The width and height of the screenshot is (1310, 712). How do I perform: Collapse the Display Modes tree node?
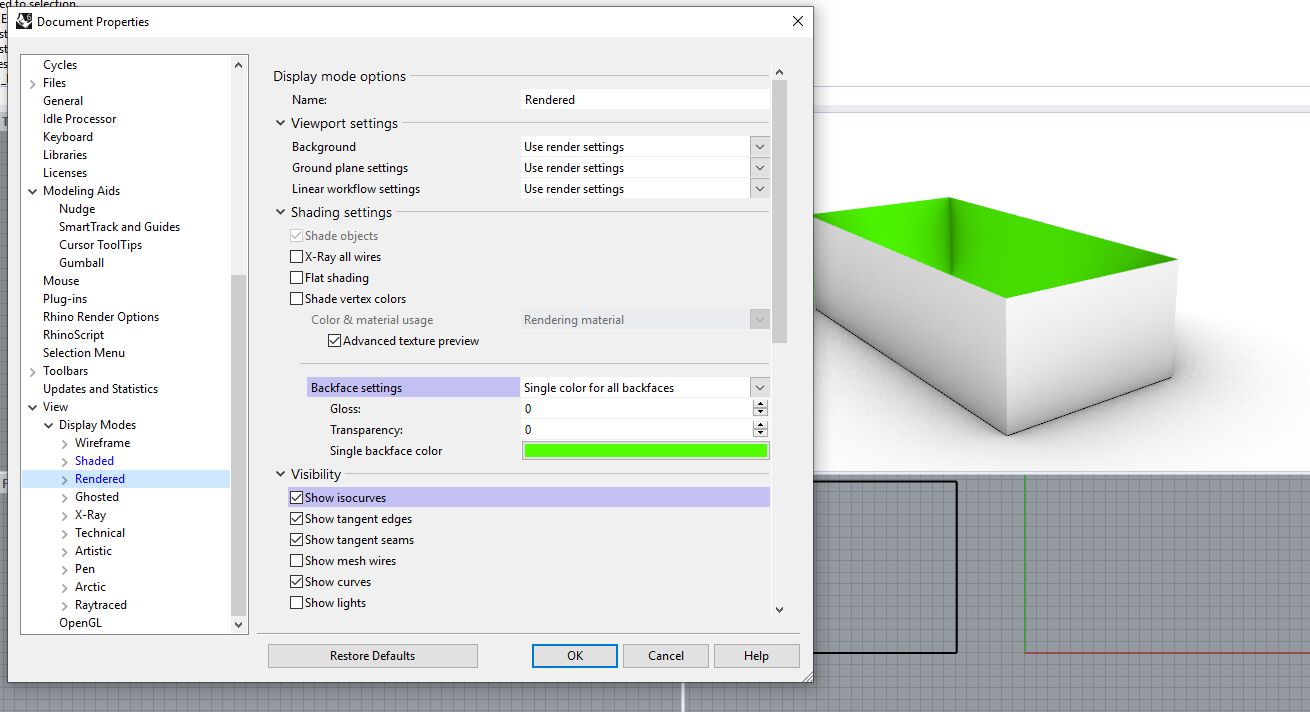(x=49, y=425)
